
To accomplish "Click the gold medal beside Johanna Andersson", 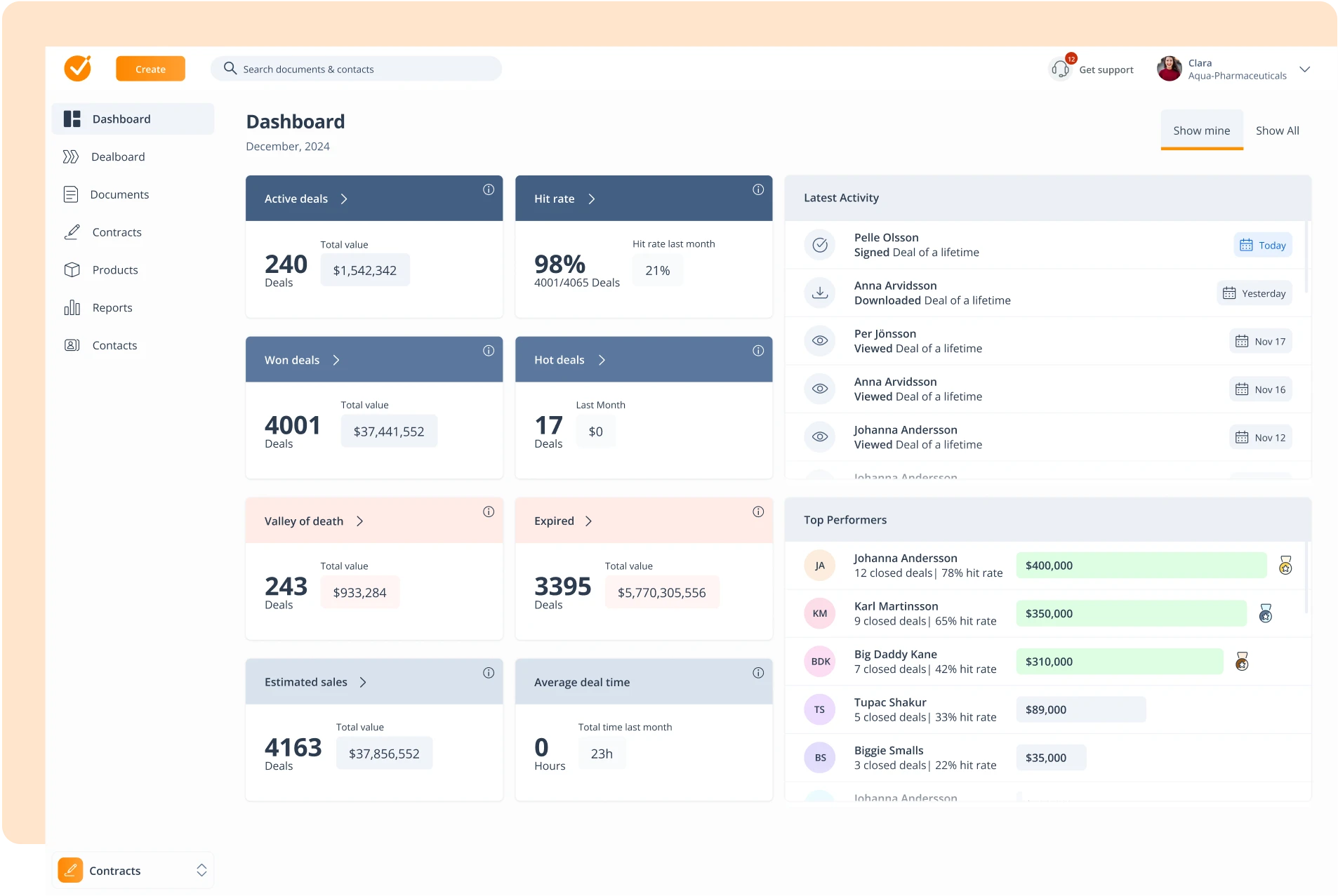I will 1285,566.
